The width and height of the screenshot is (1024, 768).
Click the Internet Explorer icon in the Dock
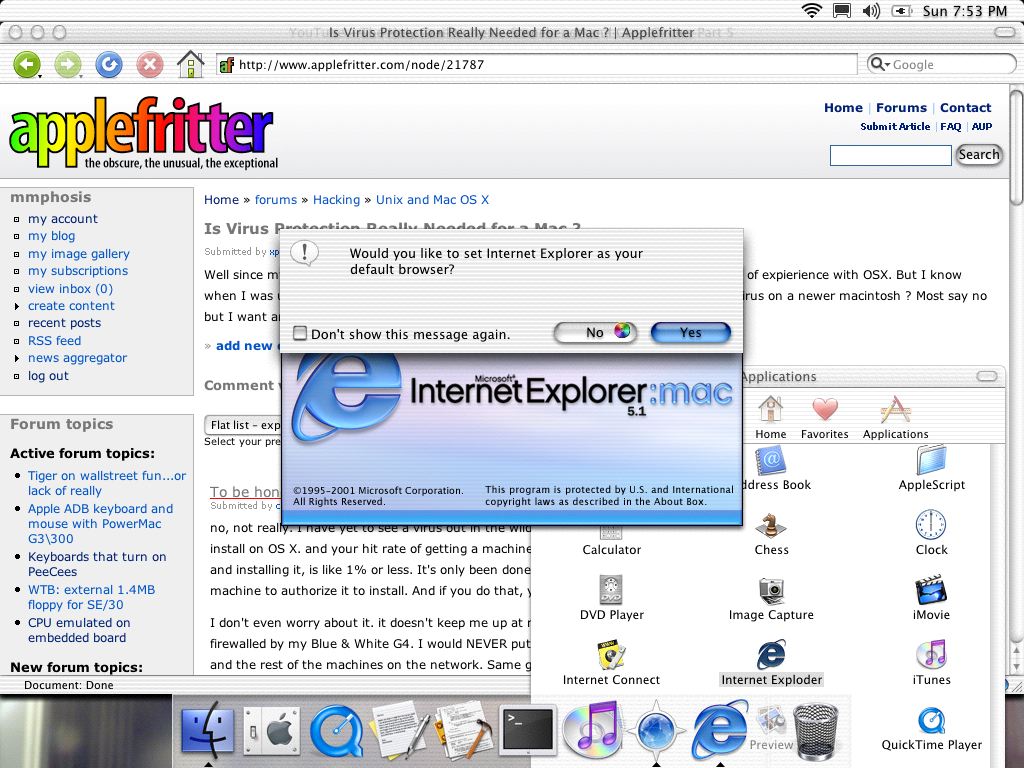click(719, 729)
